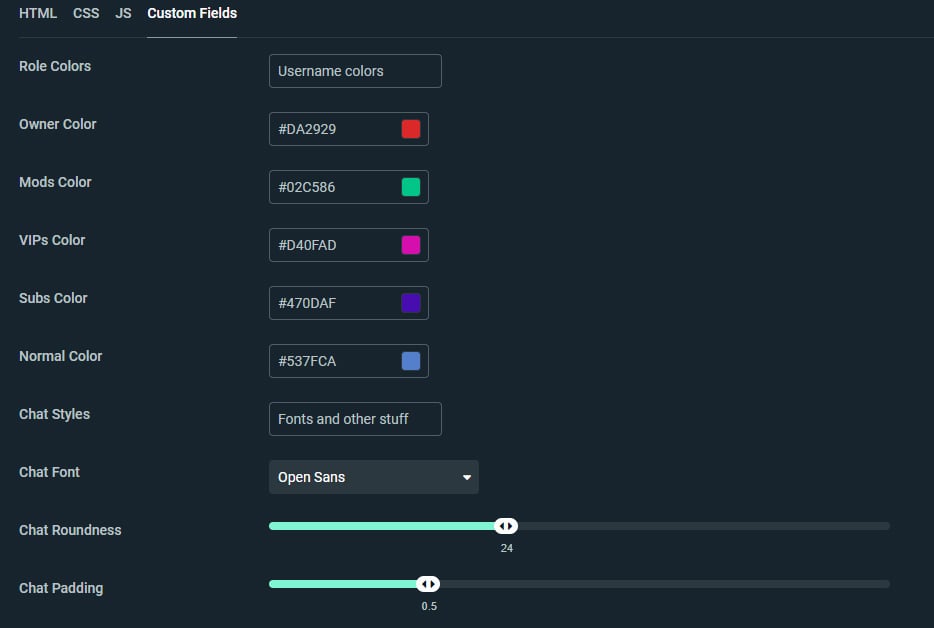Click the Chat Styles text field
934x628 pixels.
[355, 419]
